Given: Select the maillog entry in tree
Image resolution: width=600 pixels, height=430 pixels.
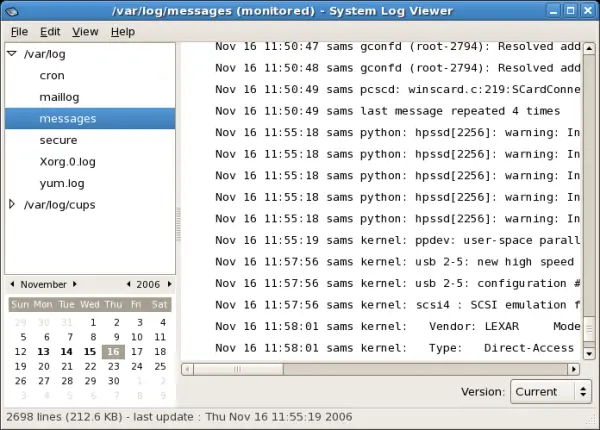Looking at the screenshot, I should click(x=59, y=97).
